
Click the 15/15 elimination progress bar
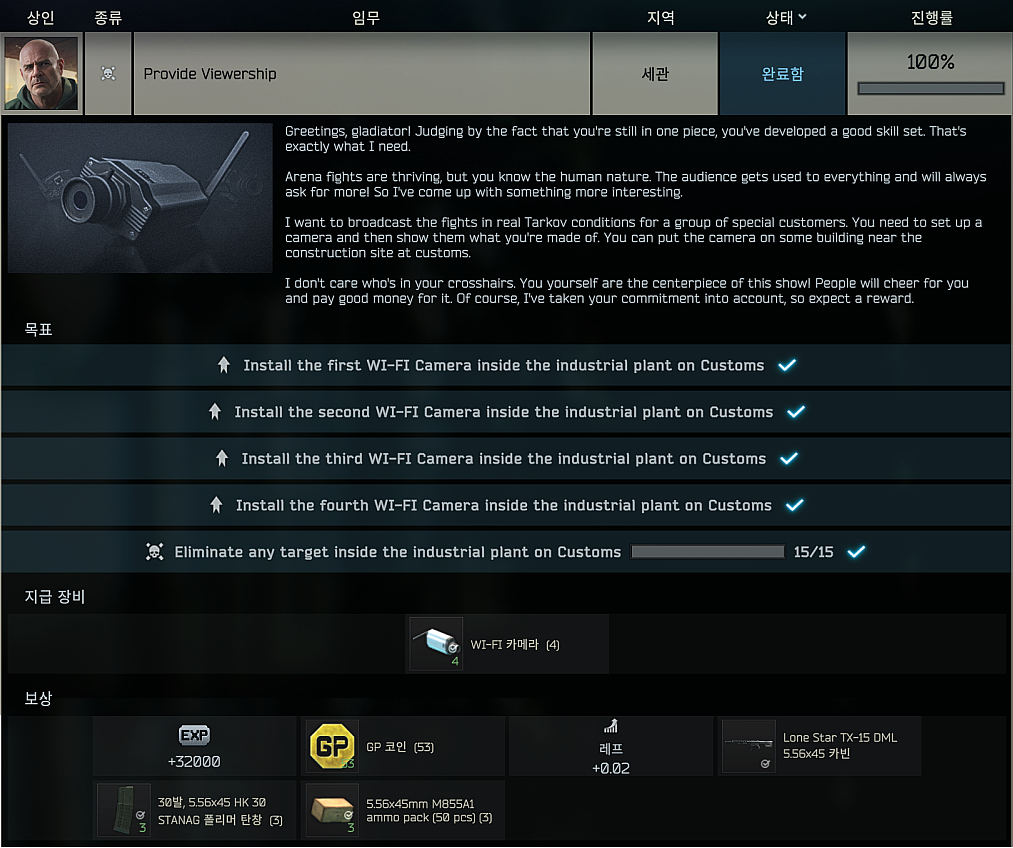(707, 552)
